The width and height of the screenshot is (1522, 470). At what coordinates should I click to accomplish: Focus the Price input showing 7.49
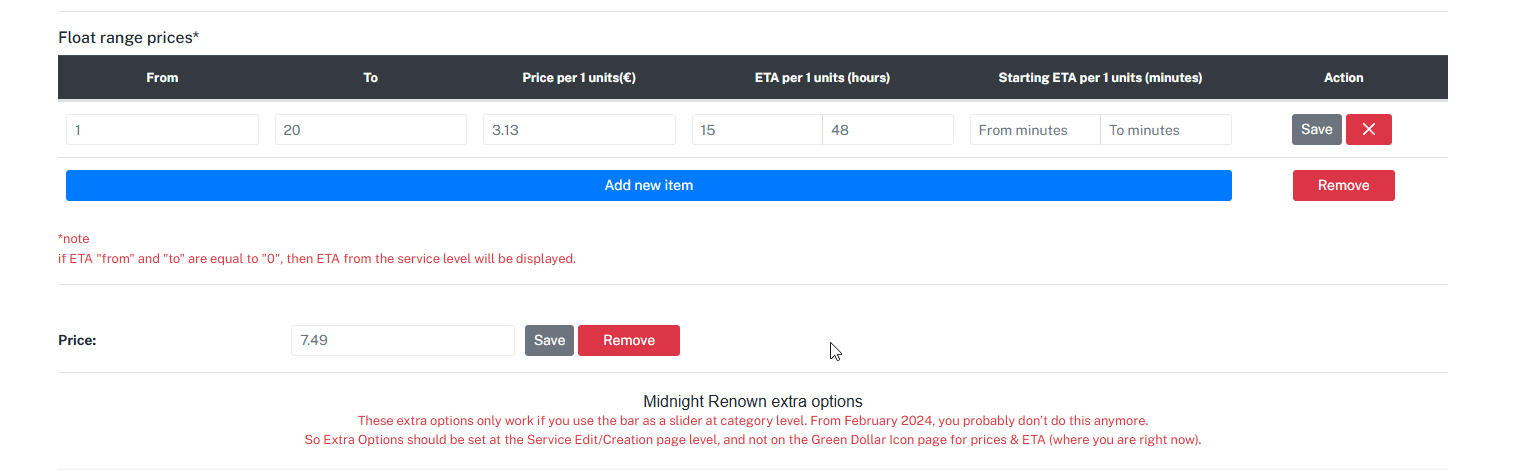tap(402, 340)
